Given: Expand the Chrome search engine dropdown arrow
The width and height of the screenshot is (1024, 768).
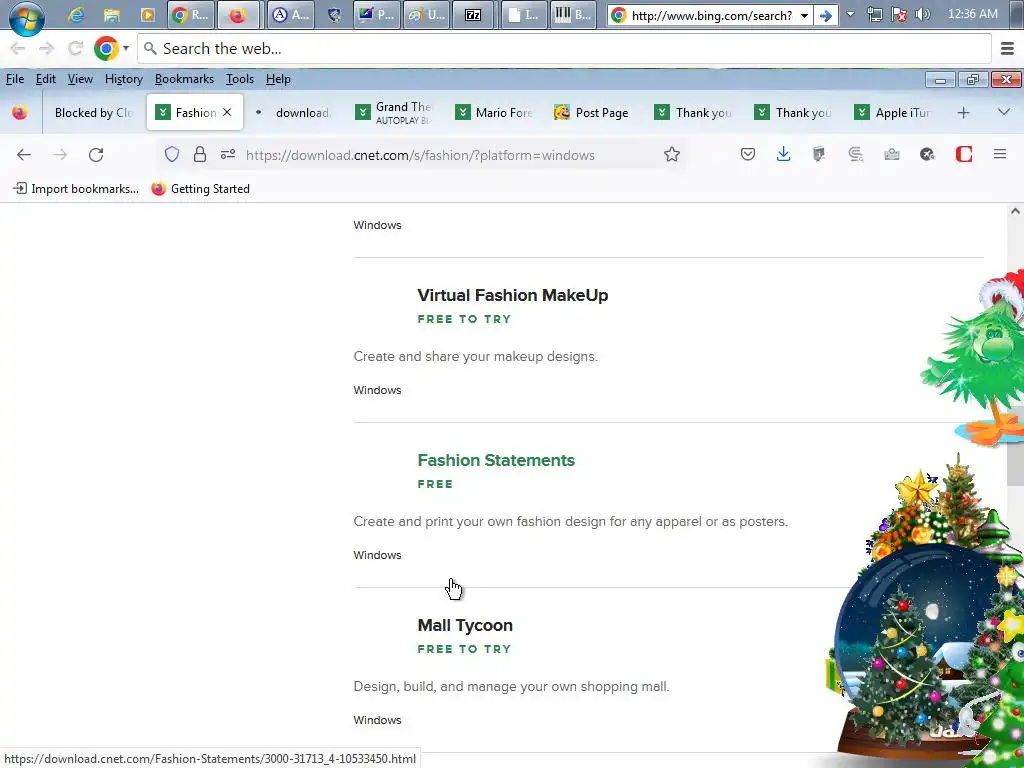Looking at the screenshot, I should coord(126,48).
